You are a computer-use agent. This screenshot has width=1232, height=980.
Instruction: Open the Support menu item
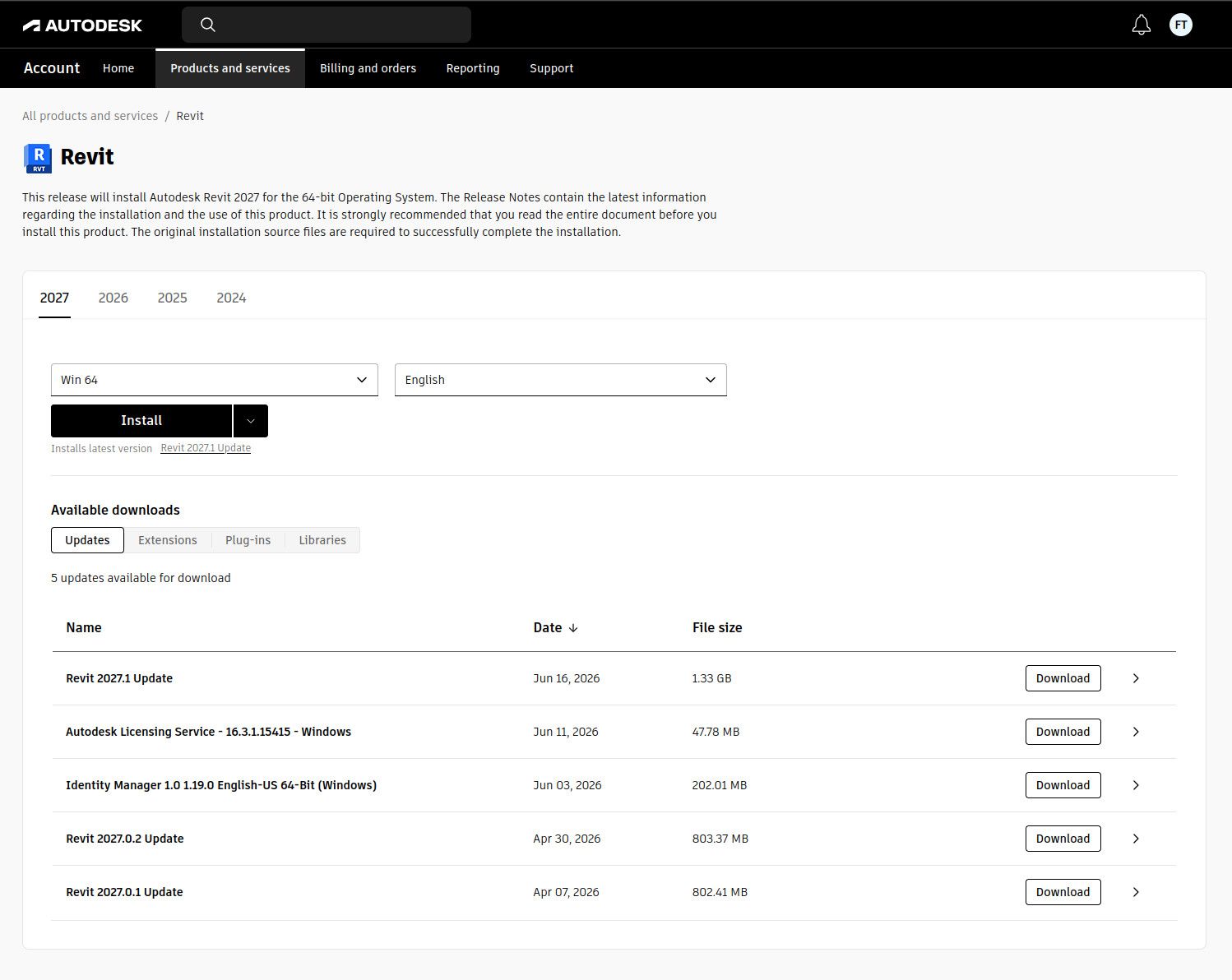551,68
